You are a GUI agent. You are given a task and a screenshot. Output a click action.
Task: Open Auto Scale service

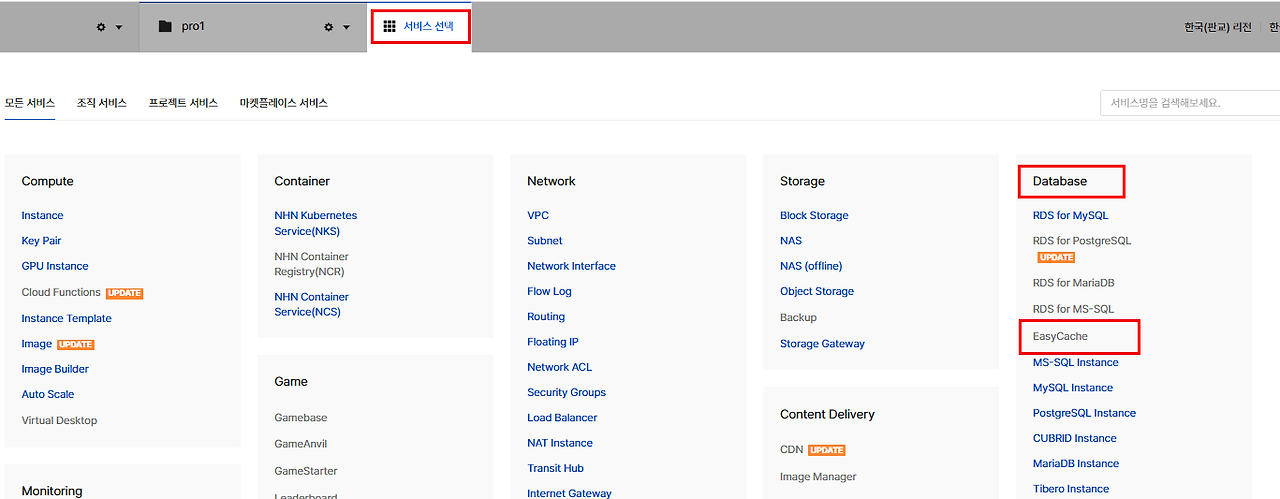click(x=48, y=394)
